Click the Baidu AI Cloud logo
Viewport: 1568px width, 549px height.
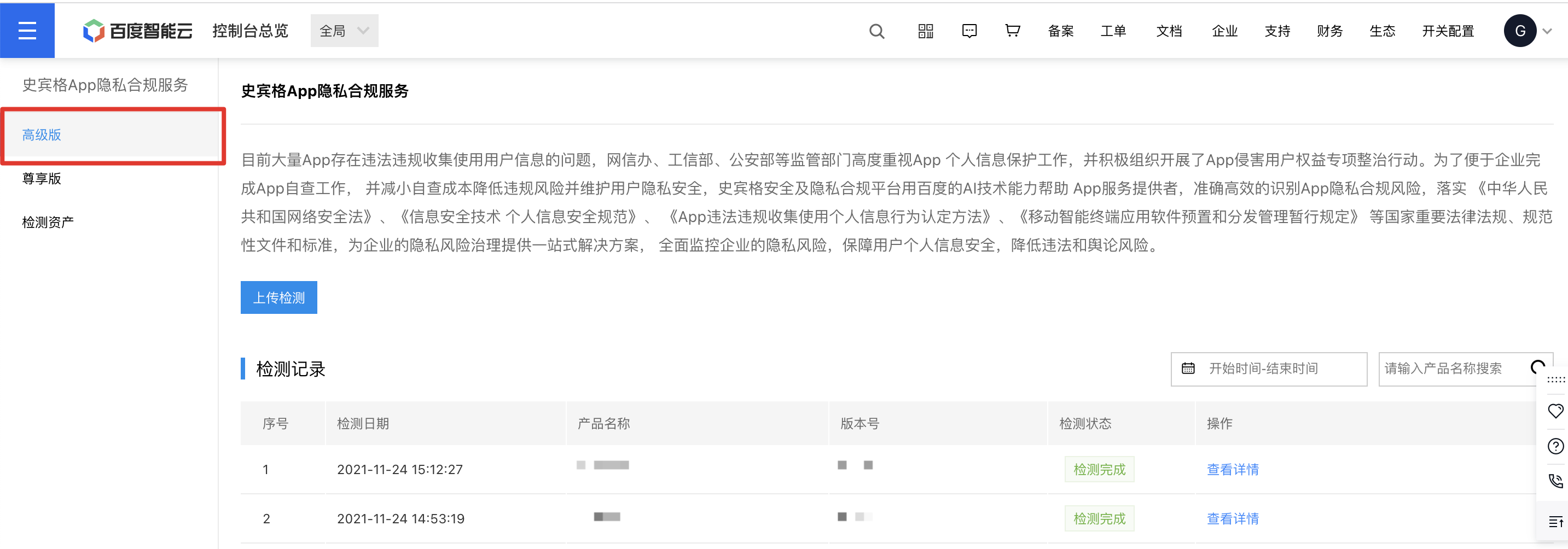pos(137,31)
